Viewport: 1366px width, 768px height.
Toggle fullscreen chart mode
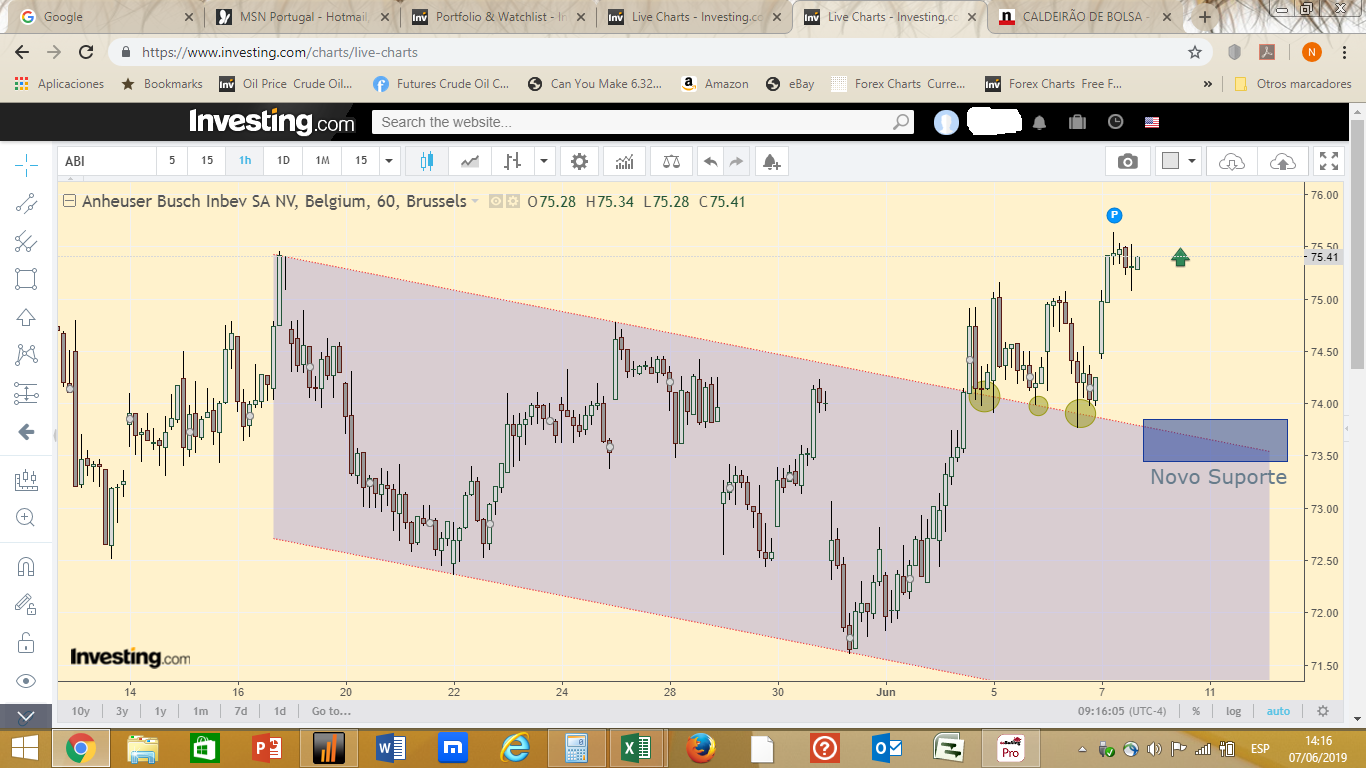point(1329,161)
